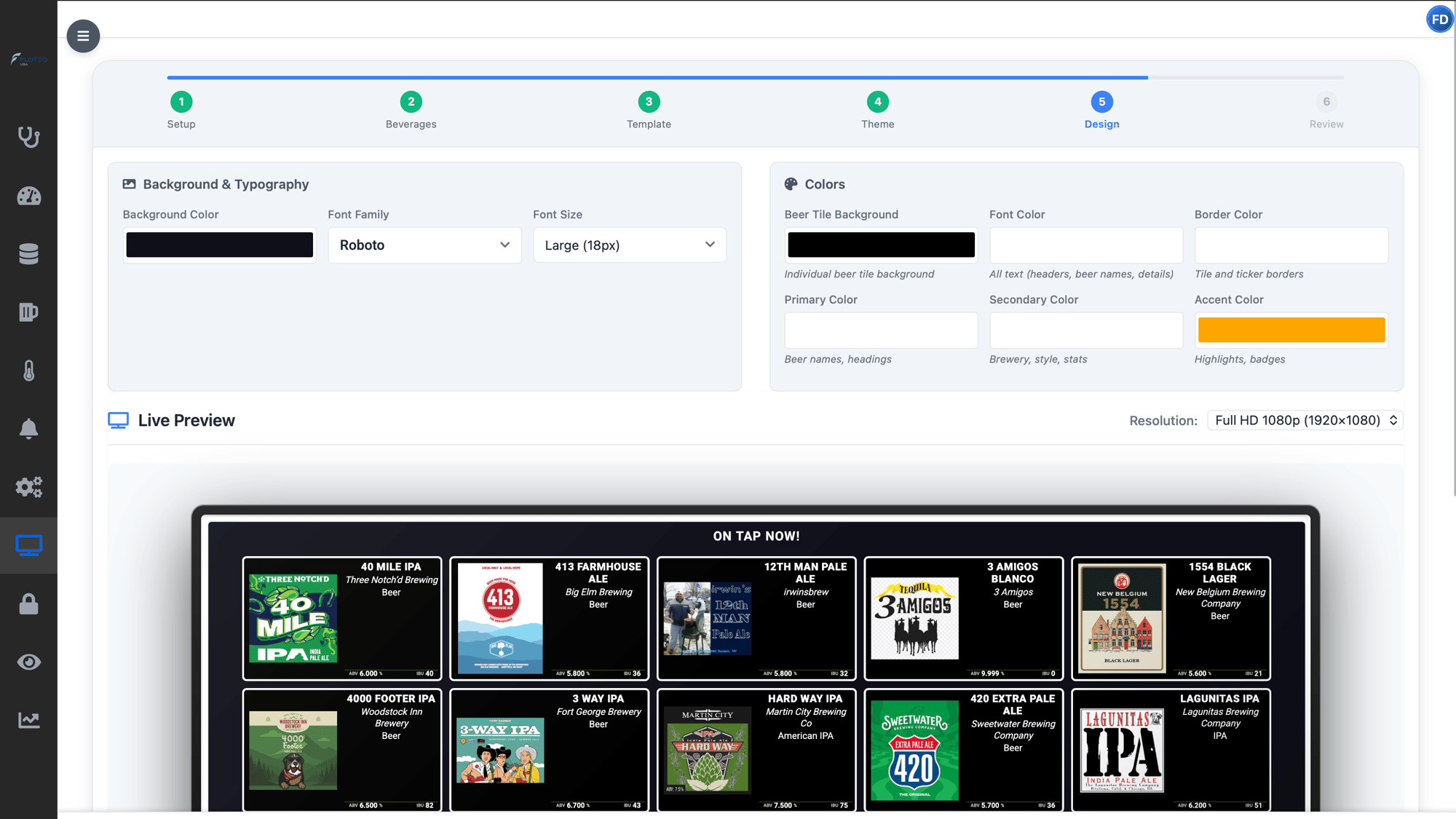
Task: Open the notifications bell sidebar icon
Action: coord(28,429)
